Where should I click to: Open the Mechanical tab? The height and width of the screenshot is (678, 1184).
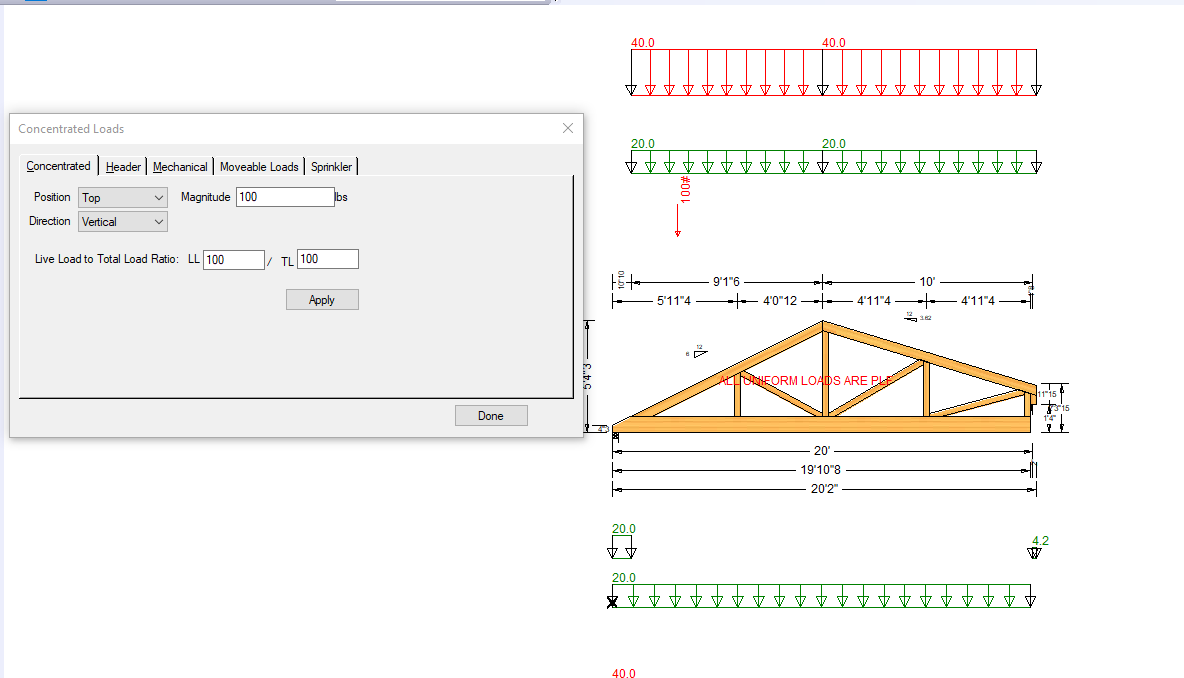pyautogui.click(x=180, y=167)
